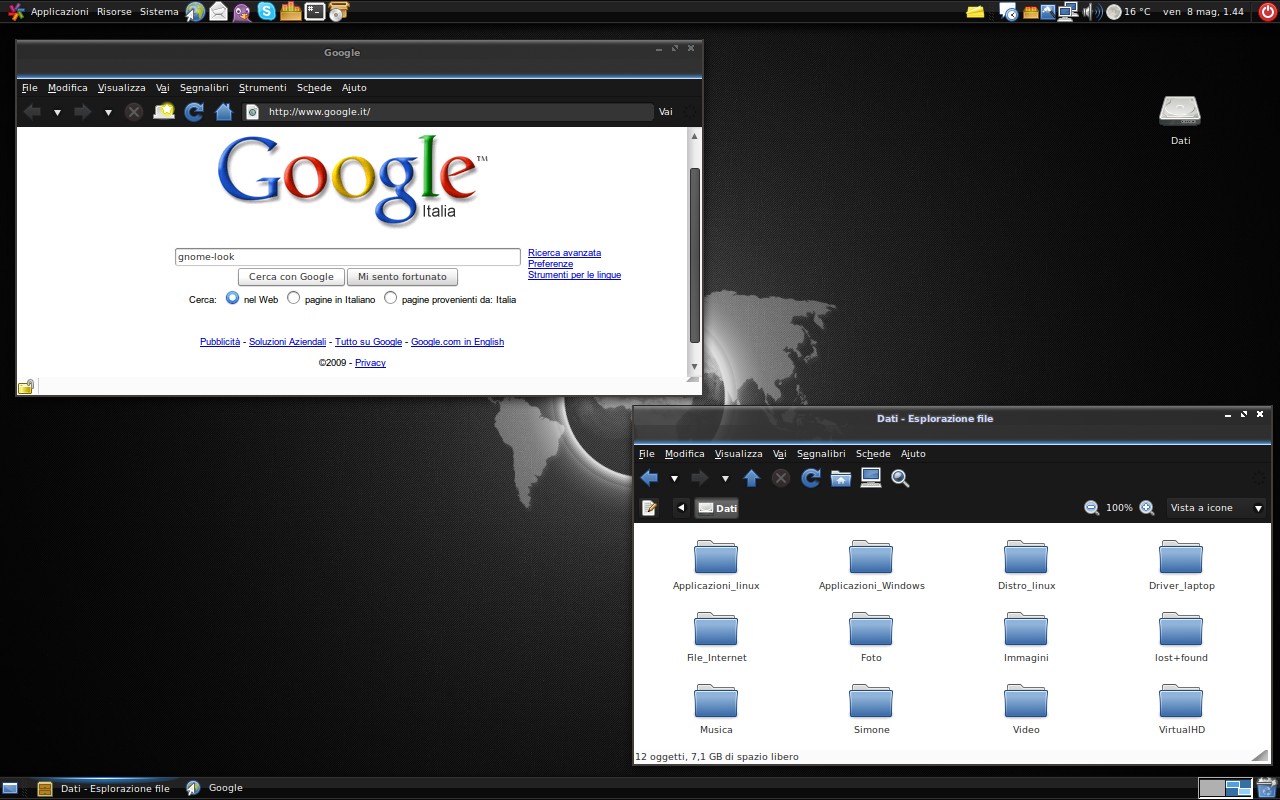The width and height of the screenshot is (1280, 800).
Task: Switch to Google task in bottom taskbar
Action: tap(215, 788)
